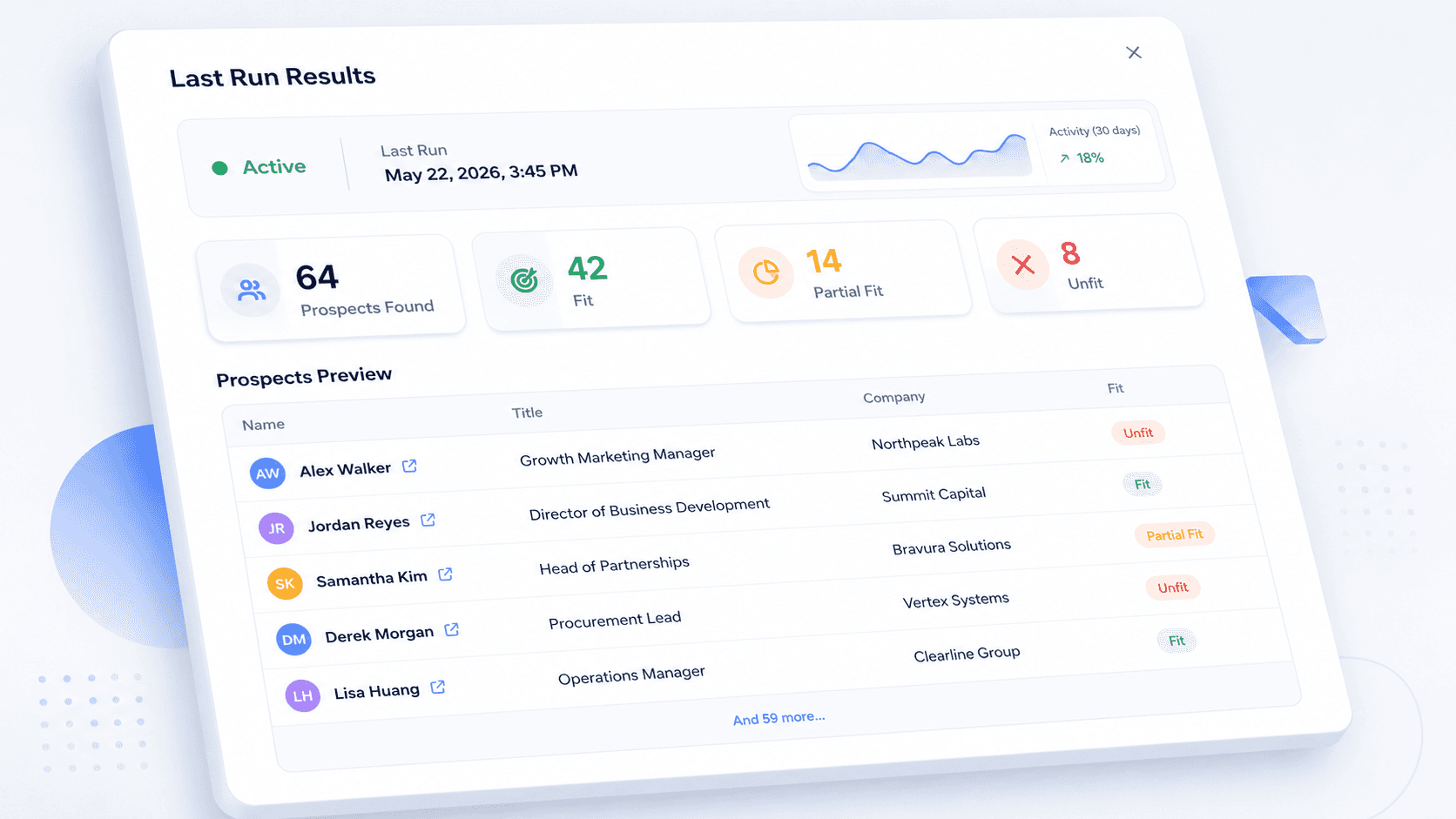
Task: Open Samantha Kim's external profile link icon
Action: click(x=445, y=574)
